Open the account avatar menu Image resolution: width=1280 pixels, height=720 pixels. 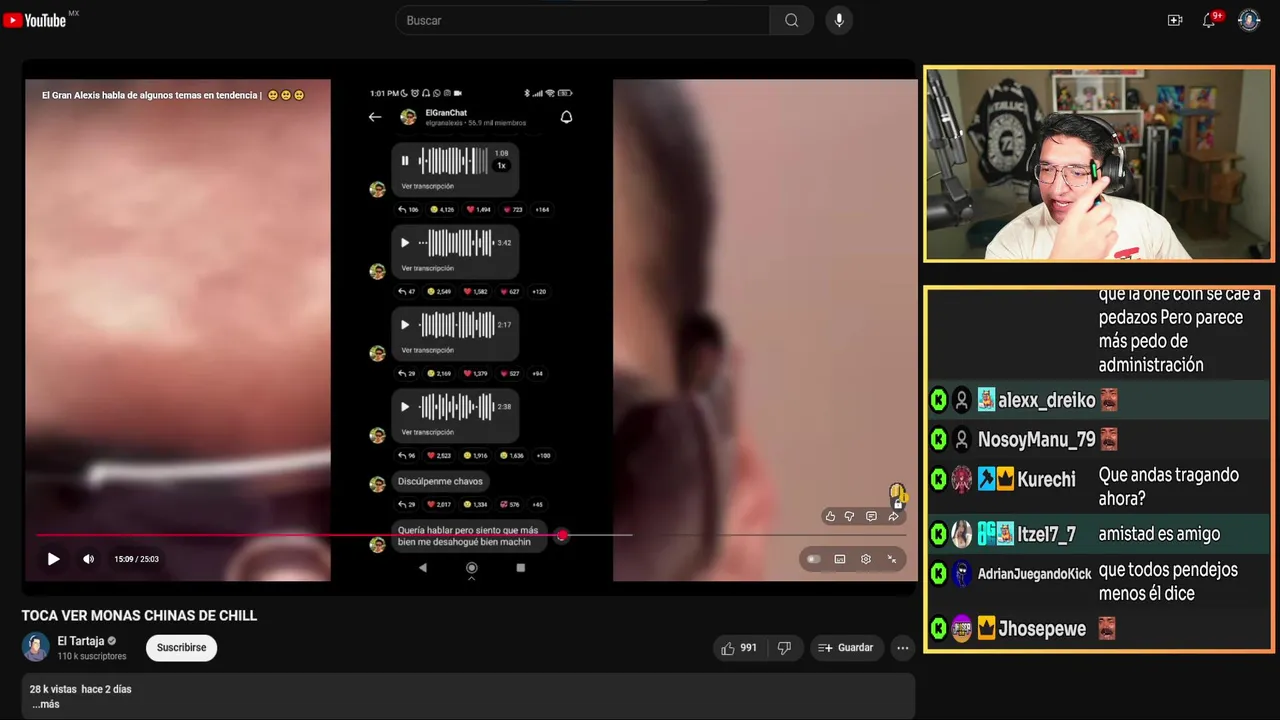1249,20
